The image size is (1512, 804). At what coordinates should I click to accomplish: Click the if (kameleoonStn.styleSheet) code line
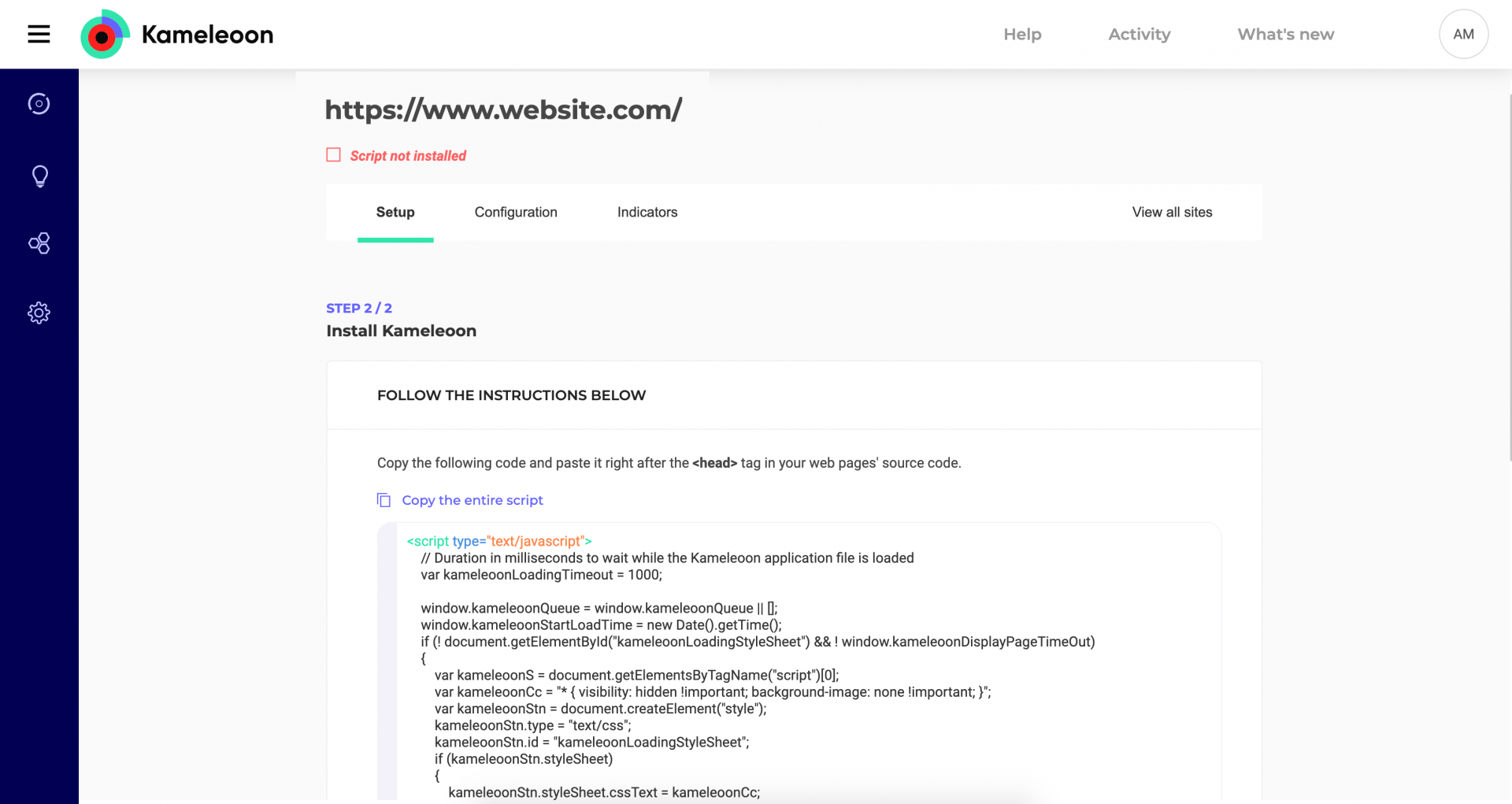pyautogui.click(x=524, y=759)
